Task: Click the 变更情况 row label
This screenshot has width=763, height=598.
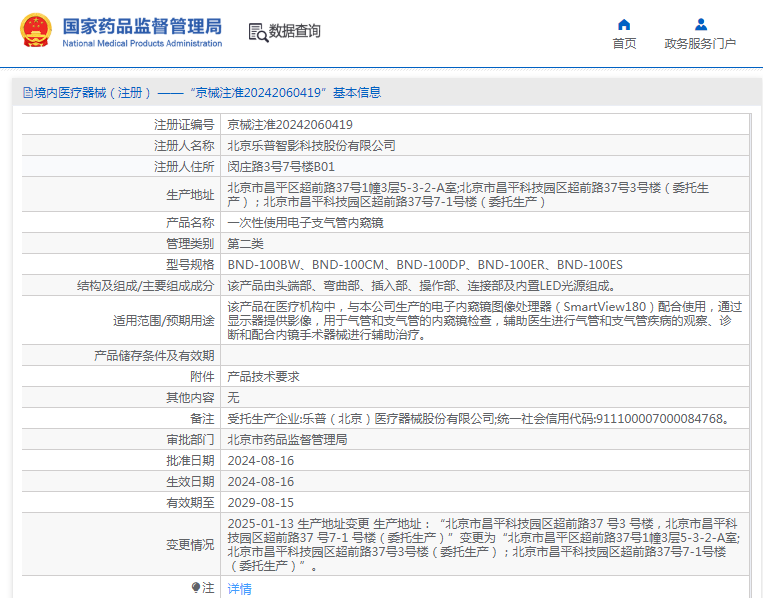Action: [190, 544]
